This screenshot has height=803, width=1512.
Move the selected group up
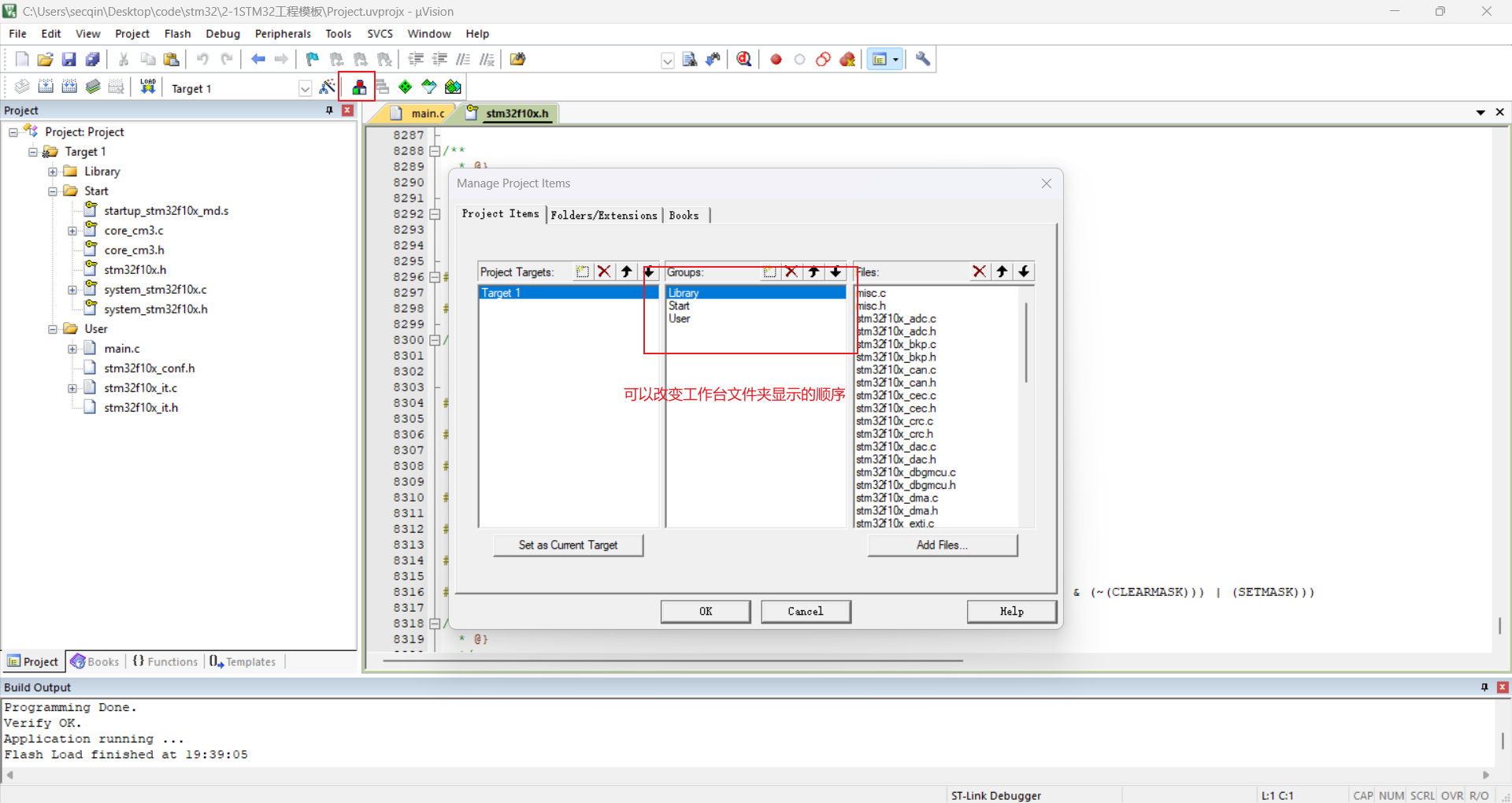[813, 272]
